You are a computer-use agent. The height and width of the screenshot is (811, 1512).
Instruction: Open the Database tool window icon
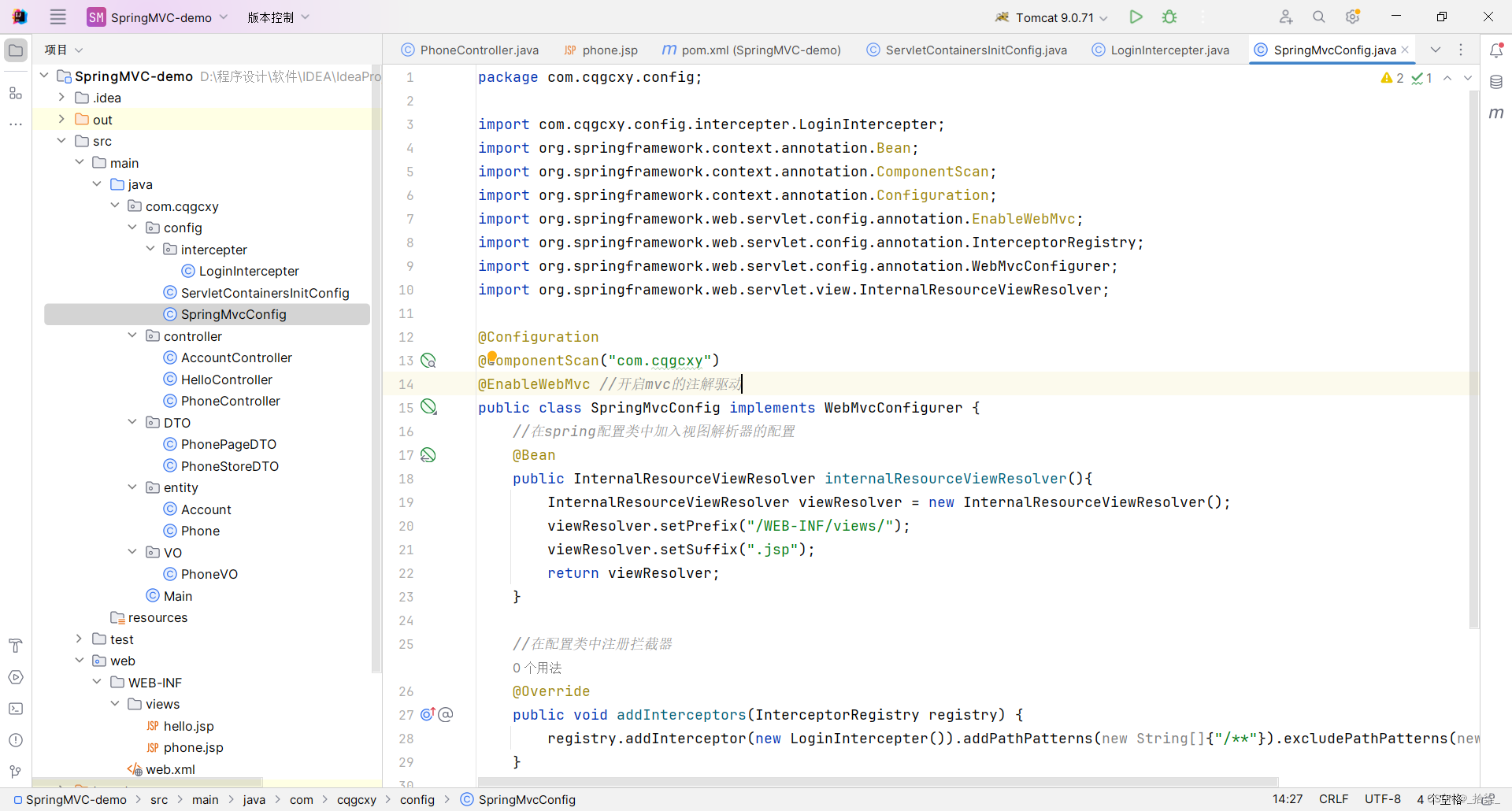coord(1497,81)
